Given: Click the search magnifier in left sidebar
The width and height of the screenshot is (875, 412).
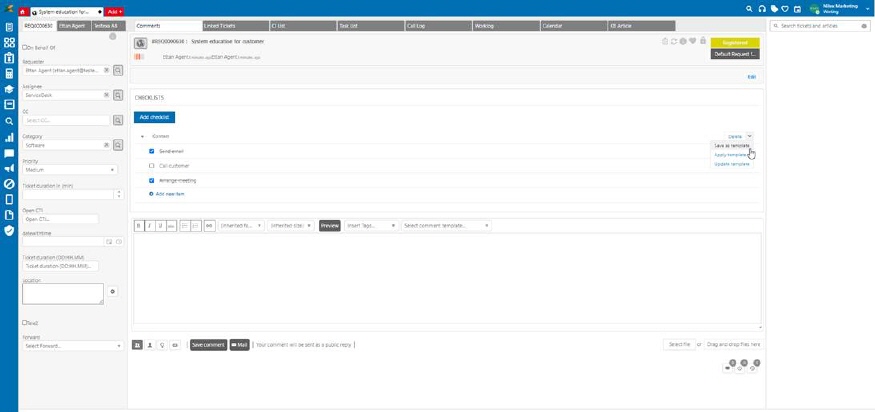Looking at the screenshot, I should coord(9,121).
